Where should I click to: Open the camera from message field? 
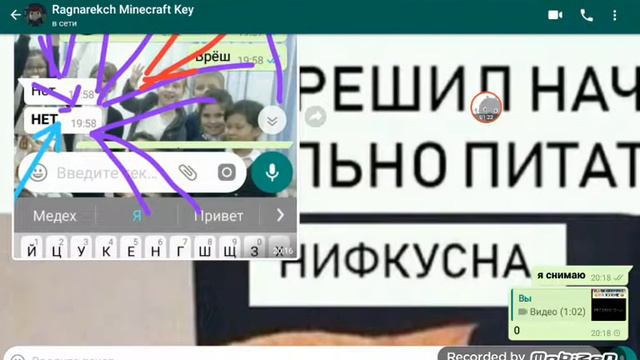tap(226, 173)
